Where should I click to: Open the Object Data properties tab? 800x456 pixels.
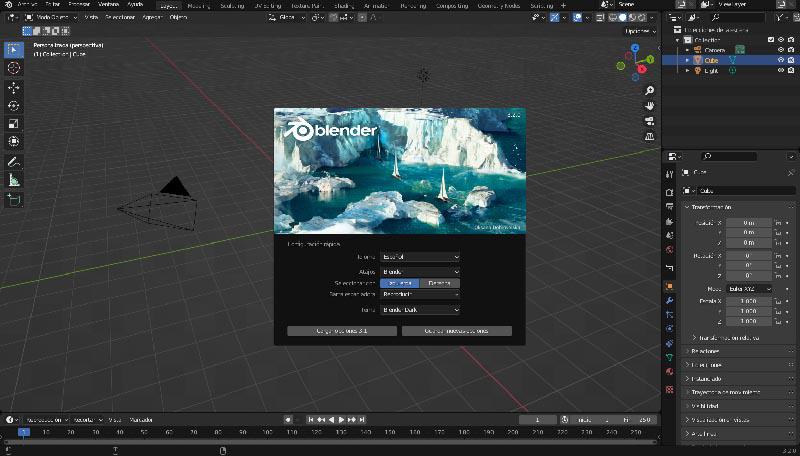tap(669, 358)
